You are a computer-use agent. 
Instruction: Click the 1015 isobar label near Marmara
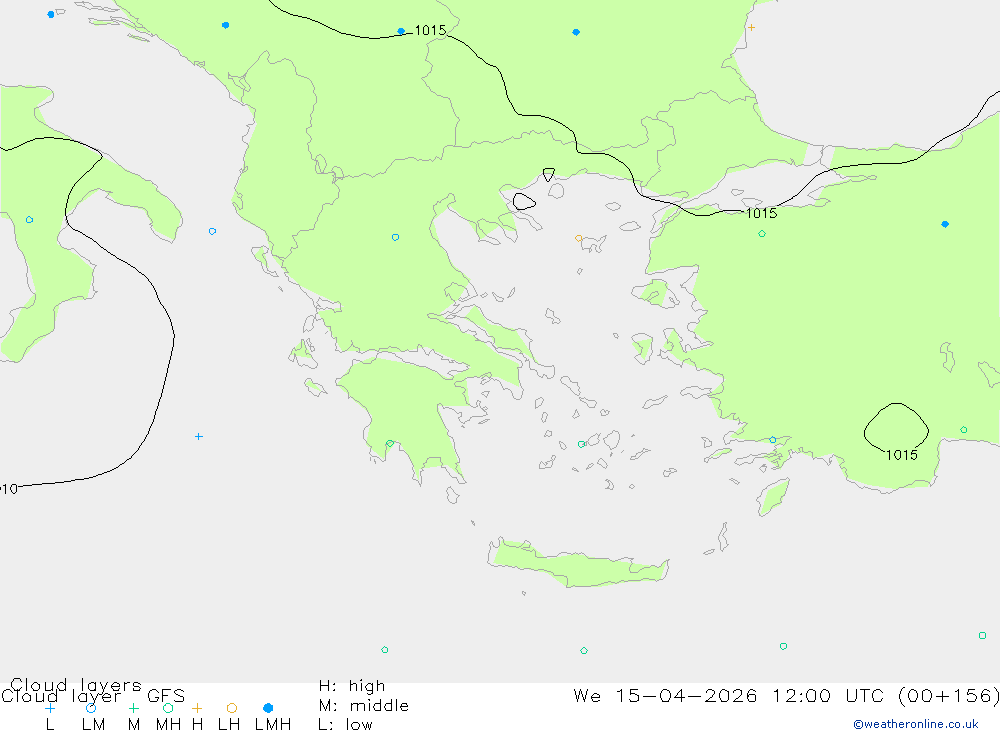point(761,213)
